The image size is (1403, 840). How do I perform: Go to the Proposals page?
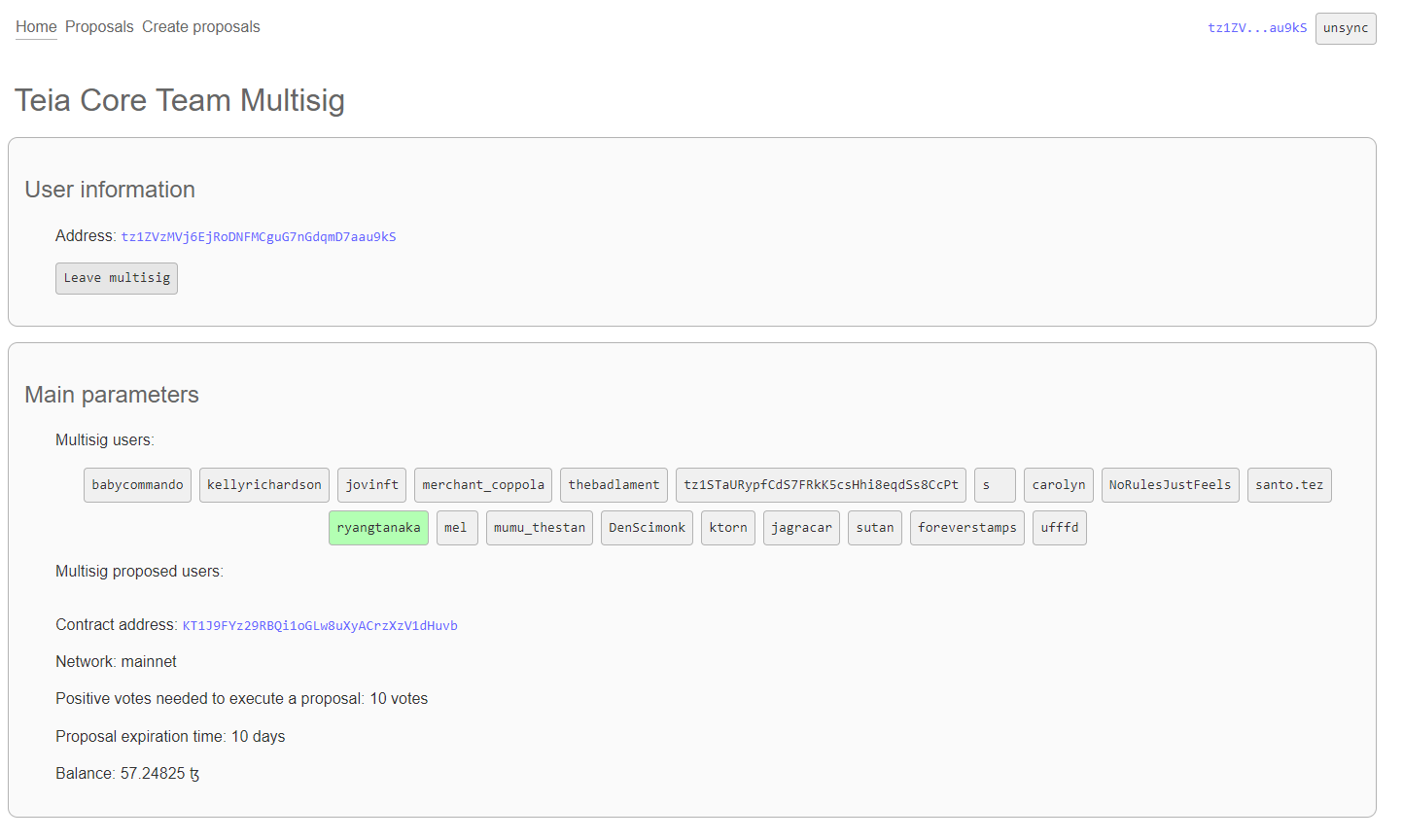(x=99, y=27)
